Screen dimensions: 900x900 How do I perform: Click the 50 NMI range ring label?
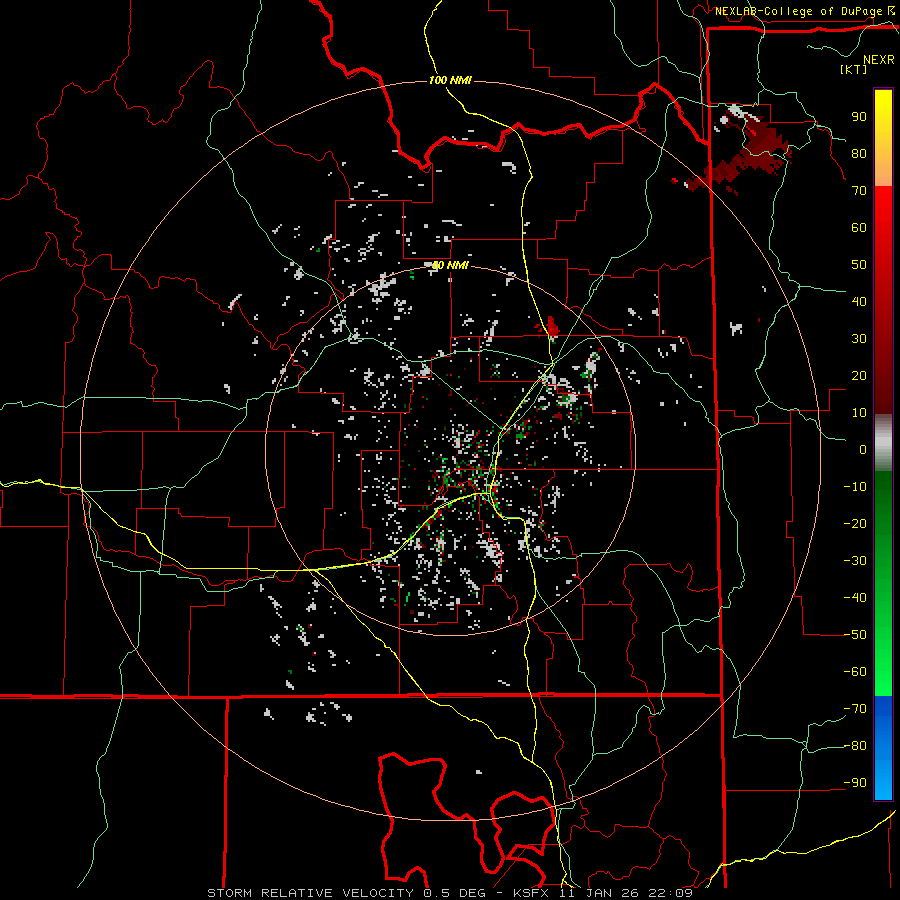click(x=450, y=265)
